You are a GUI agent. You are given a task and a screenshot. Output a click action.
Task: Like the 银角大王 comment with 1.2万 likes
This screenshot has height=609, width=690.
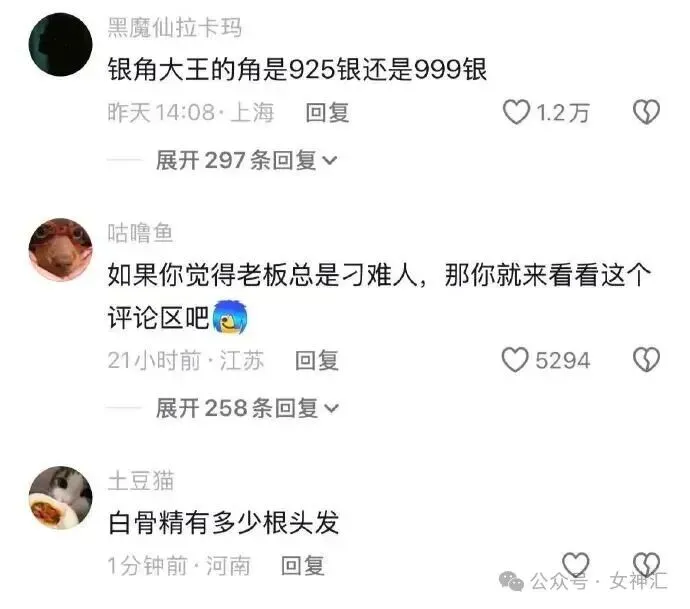point(516,112)
